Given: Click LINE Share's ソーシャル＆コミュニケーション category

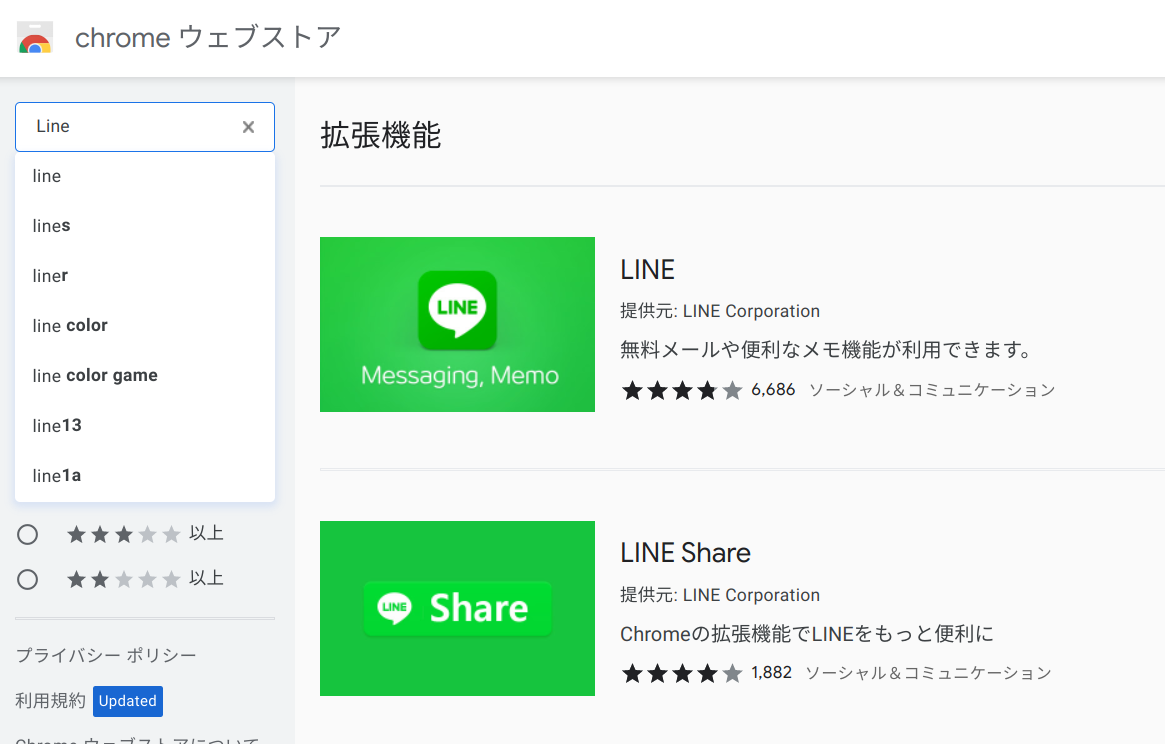Looking at the screenshot, I should point(929,673).
